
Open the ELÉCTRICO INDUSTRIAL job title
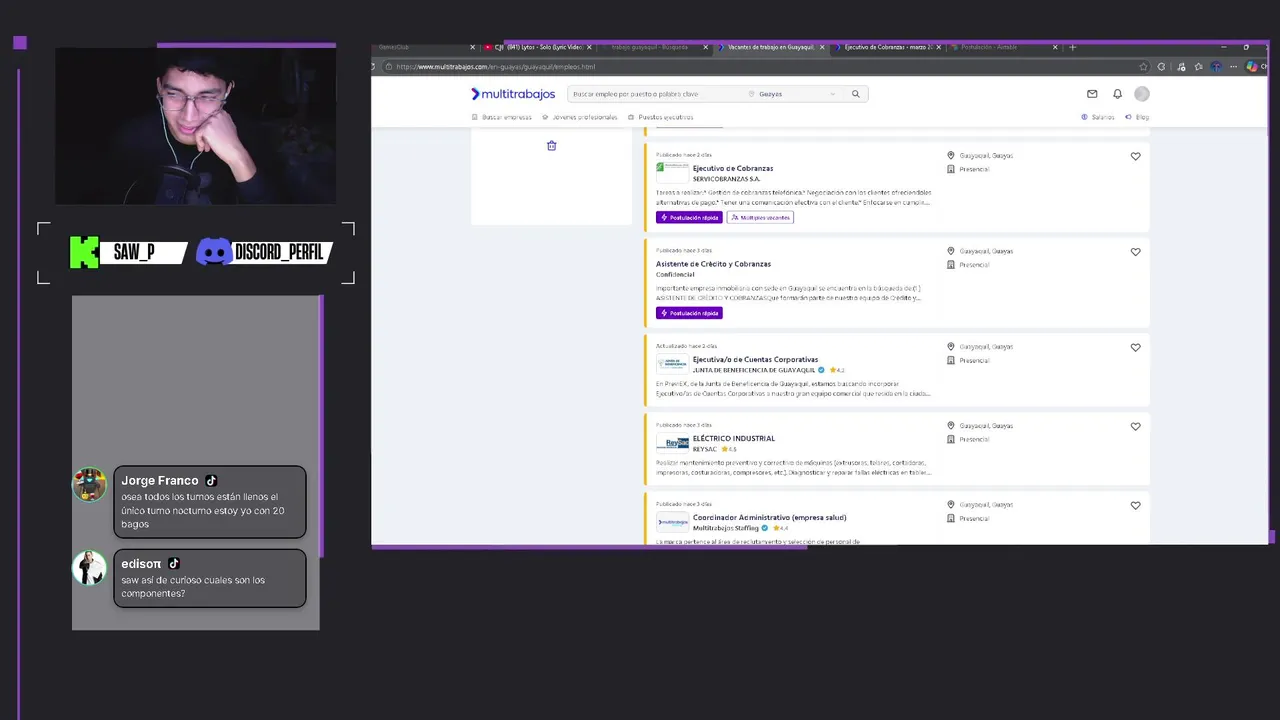click(734, 438)
